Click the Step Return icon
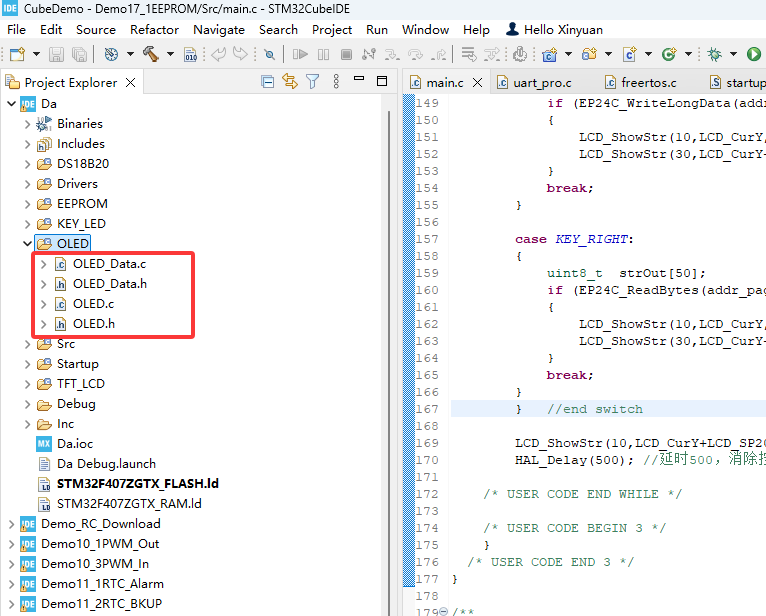 click(439, 54)
